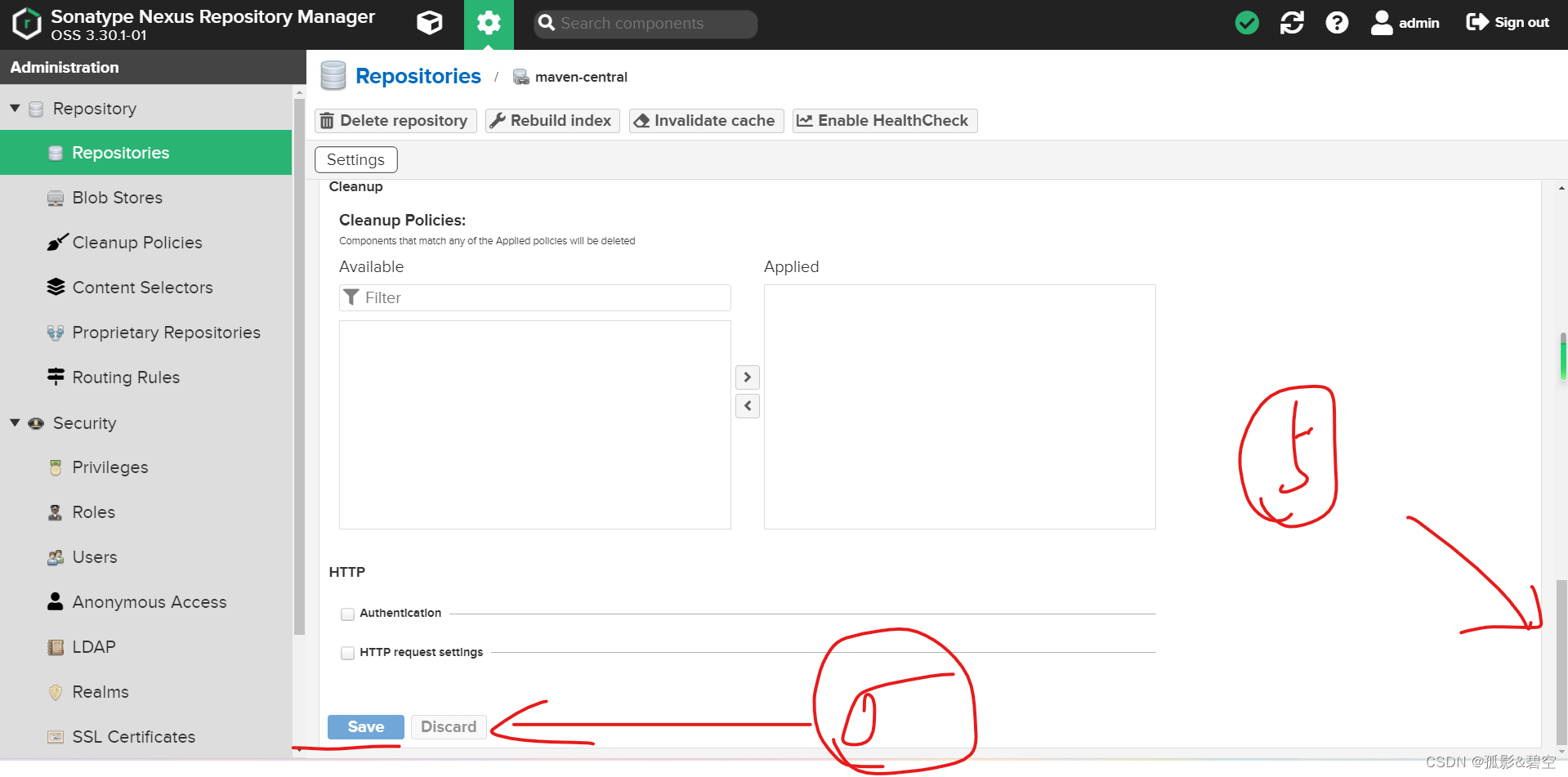This screenshot has width=1568, height=777.
Task: Click the Anonymous Access person icon
Action: 56,601
